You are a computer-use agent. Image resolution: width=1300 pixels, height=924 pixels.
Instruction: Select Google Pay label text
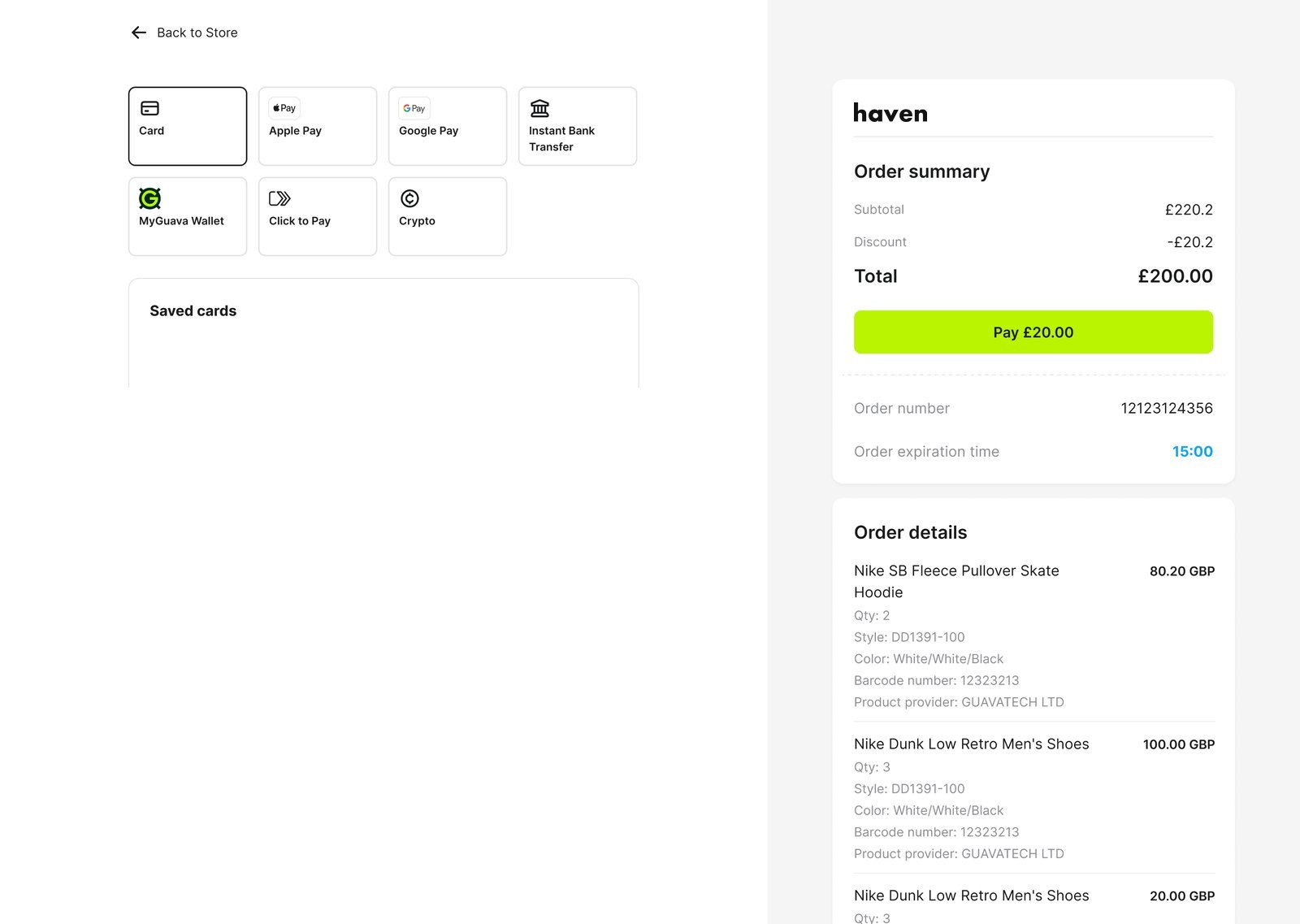coord(428,131)
